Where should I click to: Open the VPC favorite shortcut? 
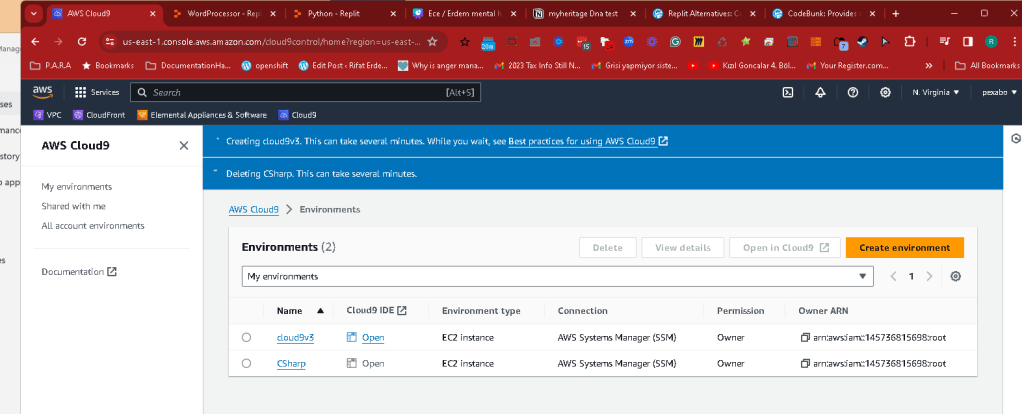tap(48, 115)
